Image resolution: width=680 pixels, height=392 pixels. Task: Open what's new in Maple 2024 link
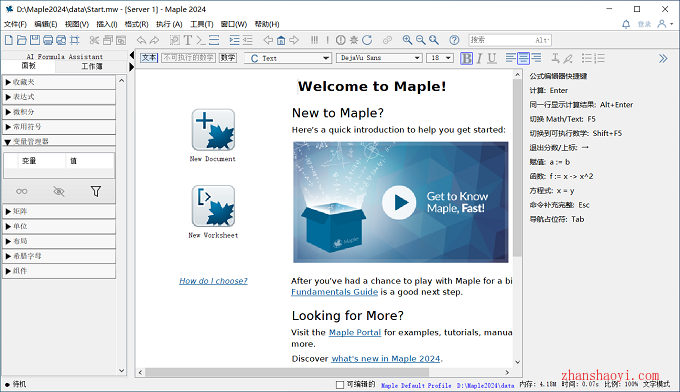coord(386,359)
